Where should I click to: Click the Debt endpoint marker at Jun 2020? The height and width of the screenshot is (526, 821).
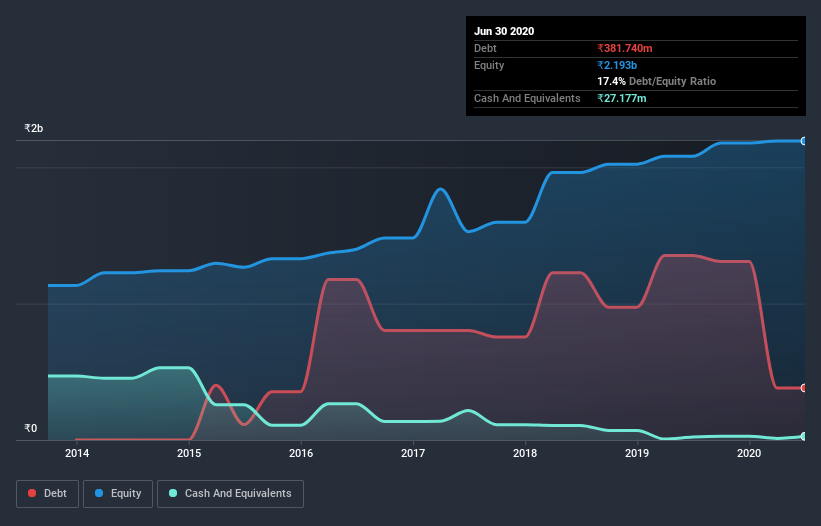(x=804, y=388)
